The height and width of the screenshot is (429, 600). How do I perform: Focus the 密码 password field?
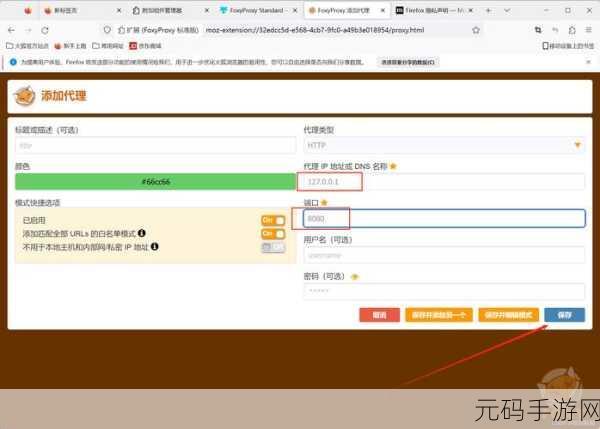click(x=444, y=291)
